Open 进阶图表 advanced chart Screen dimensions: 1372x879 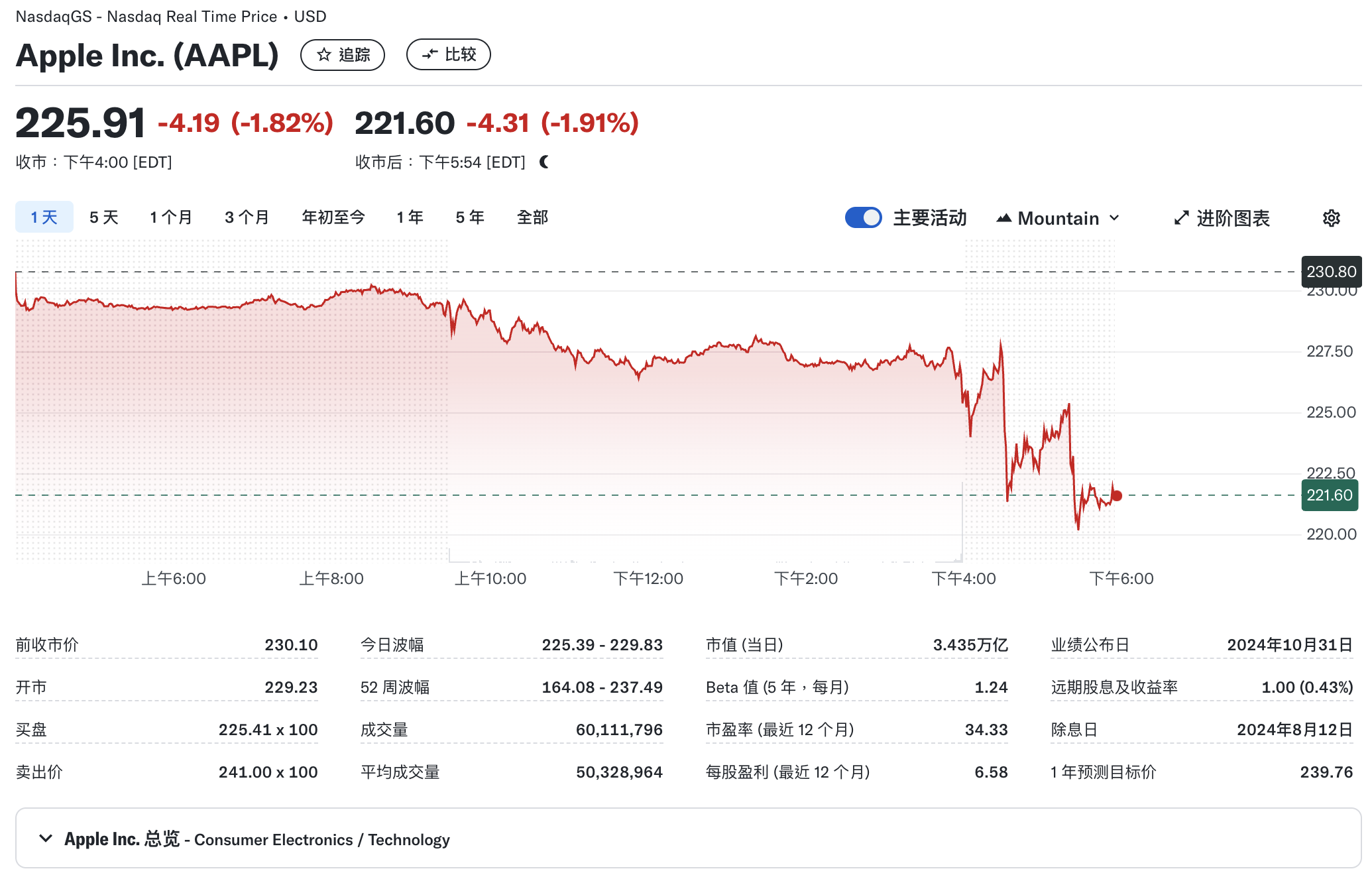click(x=1222, y=218)
